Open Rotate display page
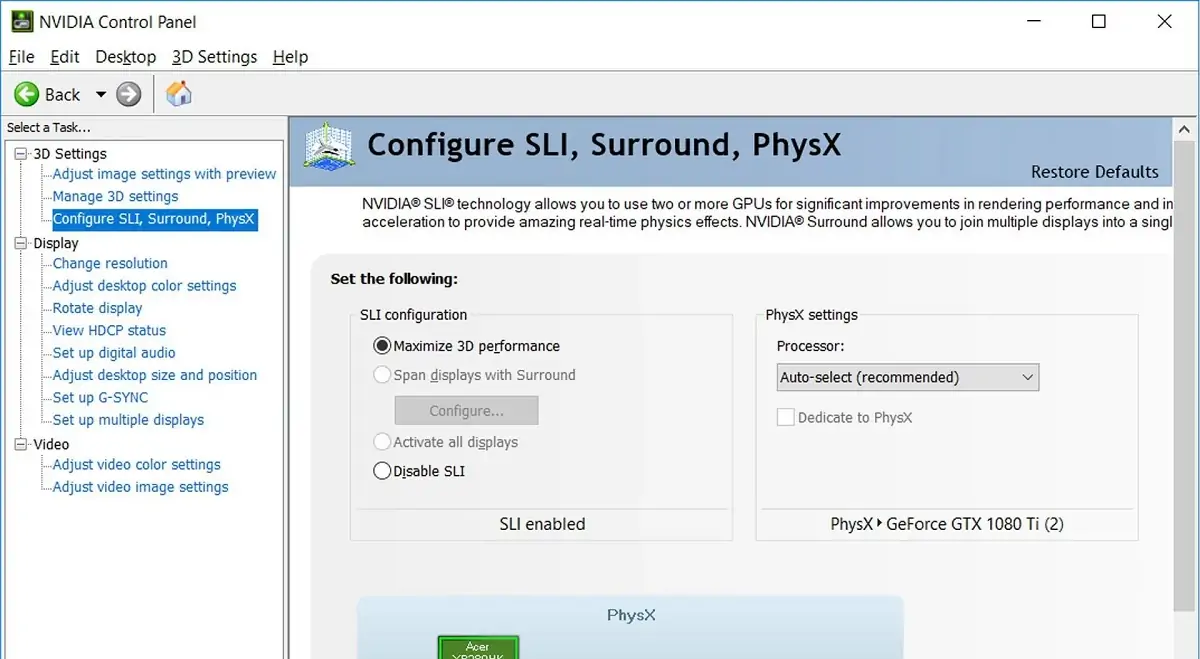The image size is (1200, 659). tap(97, 308)
